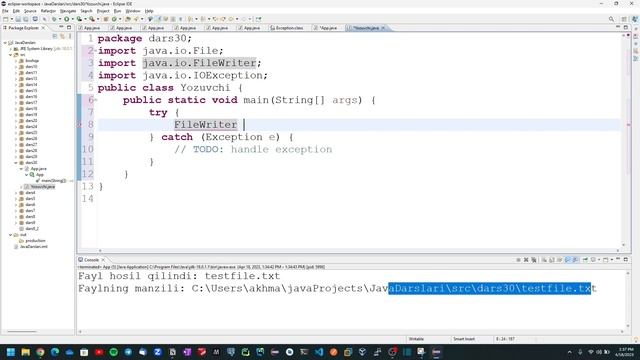Toggle Scroll Lock in Console toolbar
640x360 pixels.
552,260
